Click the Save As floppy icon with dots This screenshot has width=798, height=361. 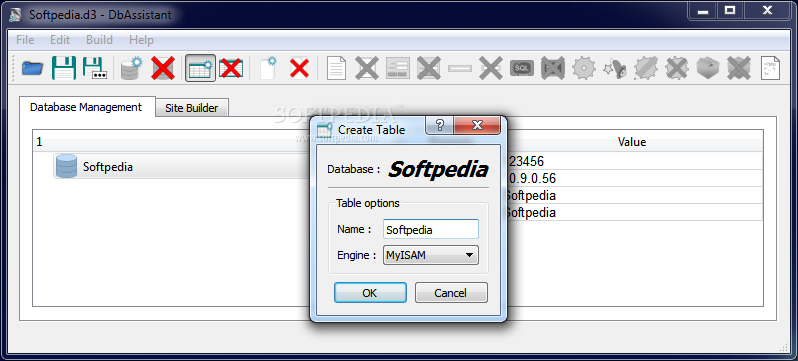pyautogui.click(x=95, y=68)
